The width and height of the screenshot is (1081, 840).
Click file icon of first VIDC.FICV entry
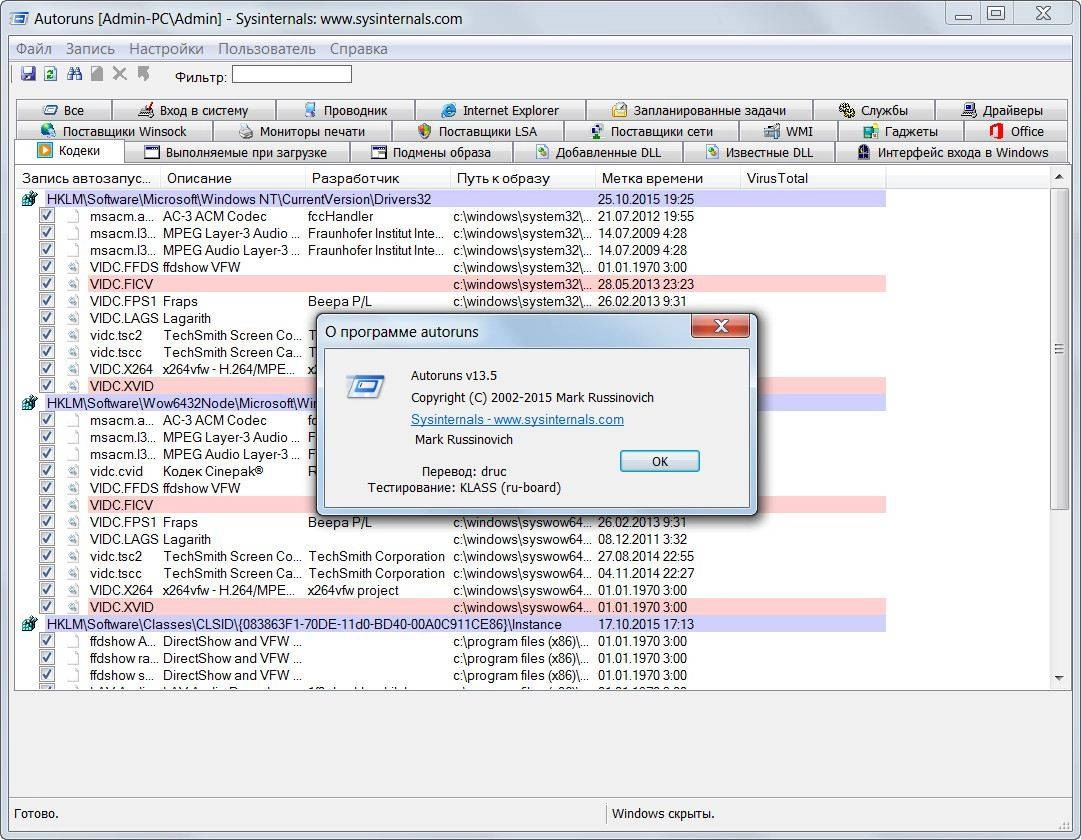[x=72, y=284]
